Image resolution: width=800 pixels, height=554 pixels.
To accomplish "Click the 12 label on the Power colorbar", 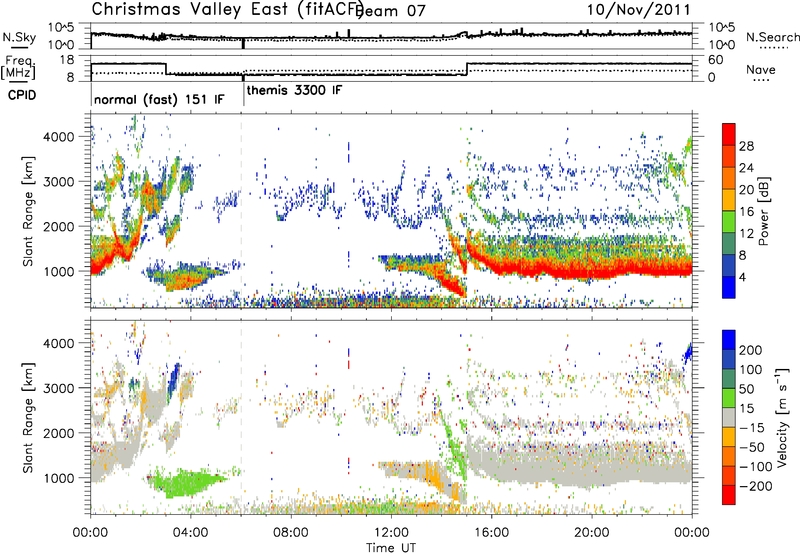I will pos(746,234).
